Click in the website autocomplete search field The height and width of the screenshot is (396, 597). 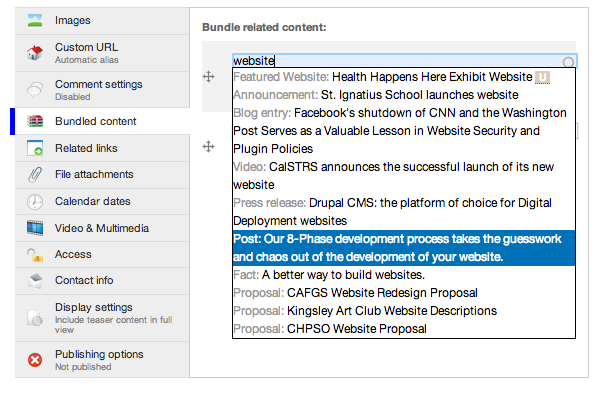point(404,61)
